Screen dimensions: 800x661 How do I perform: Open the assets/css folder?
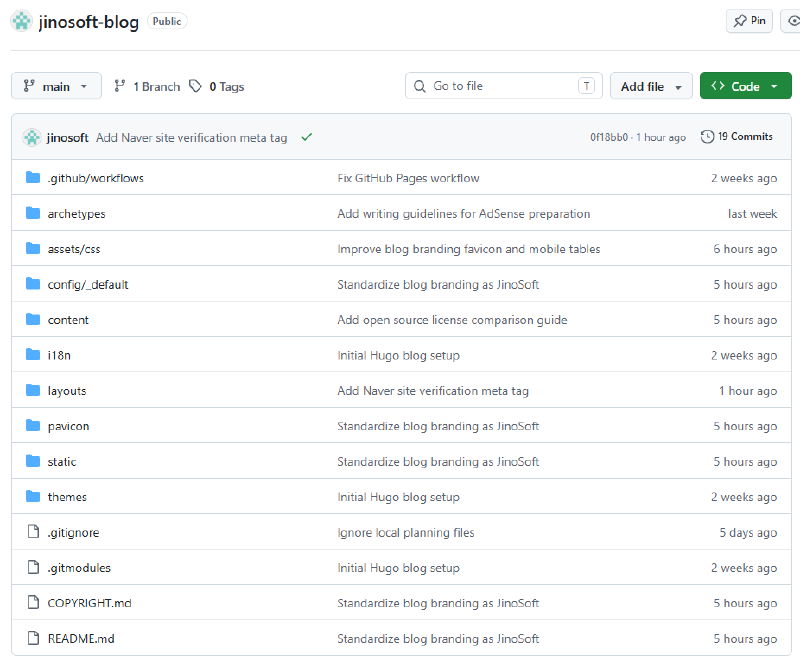(74, 249)
